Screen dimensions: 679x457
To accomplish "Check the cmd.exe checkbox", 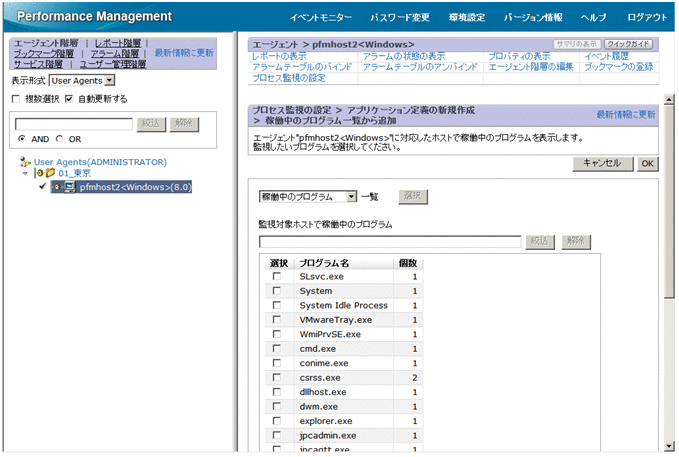I will (x=277, y=348).
